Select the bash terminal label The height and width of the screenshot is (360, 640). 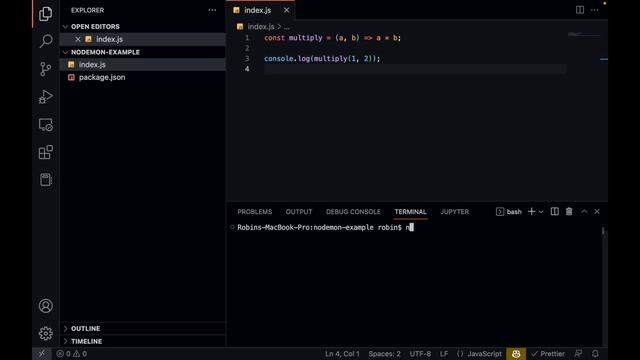[x=509, y=211]
